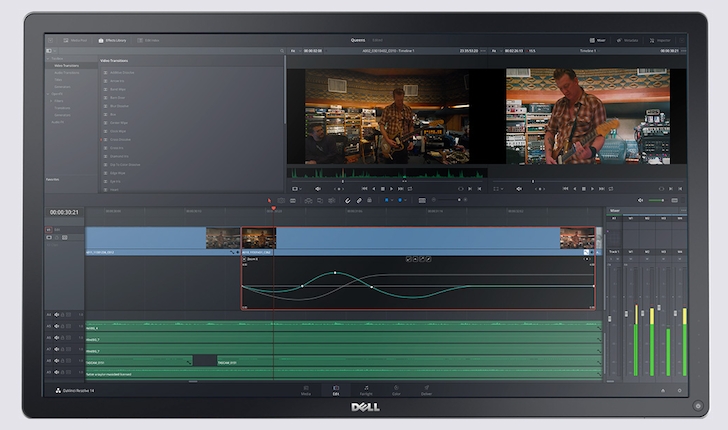
Task: Switch to the Media page
Action: (306, 391)
